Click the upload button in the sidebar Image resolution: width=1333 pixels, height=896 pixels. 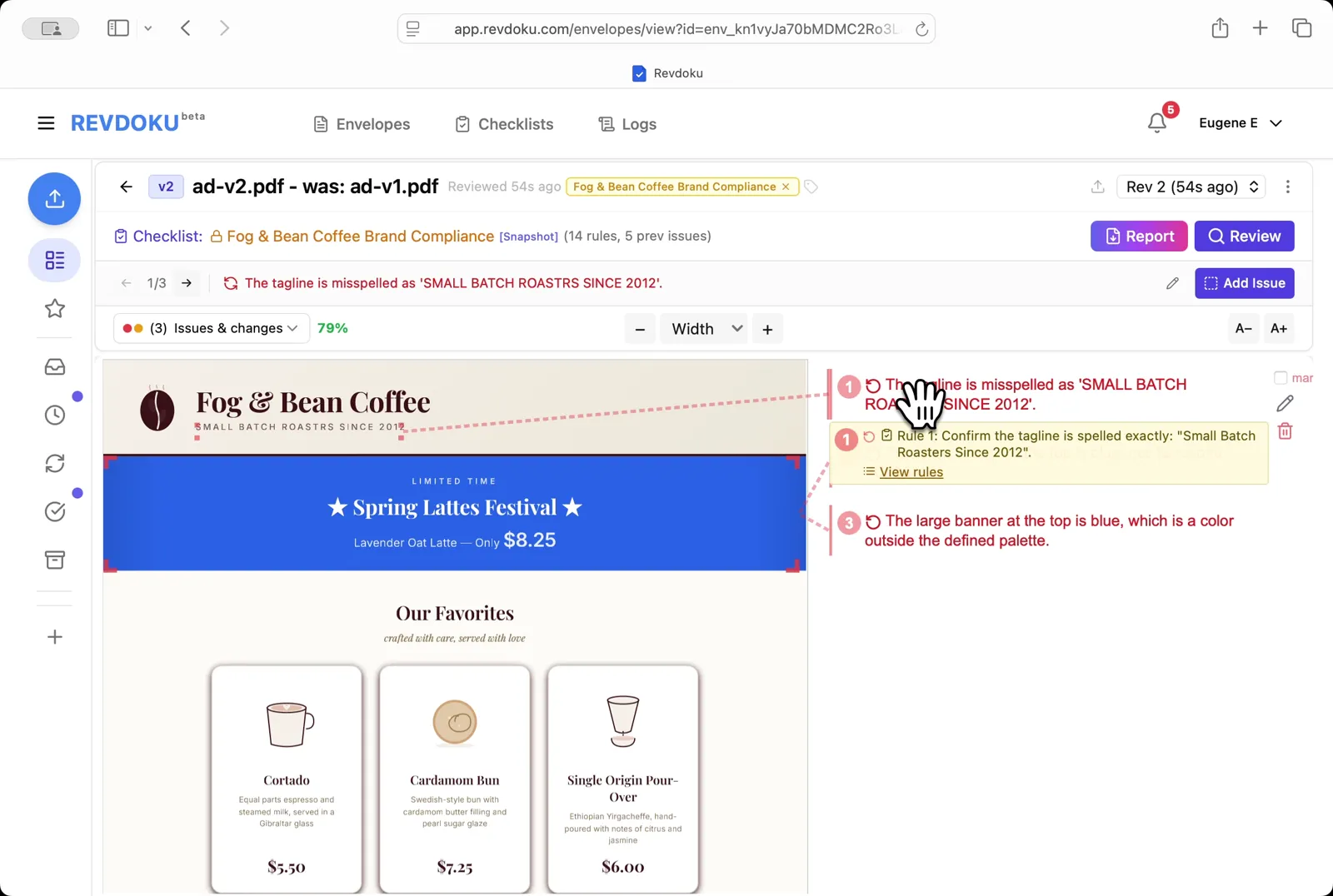coord(54,199)
